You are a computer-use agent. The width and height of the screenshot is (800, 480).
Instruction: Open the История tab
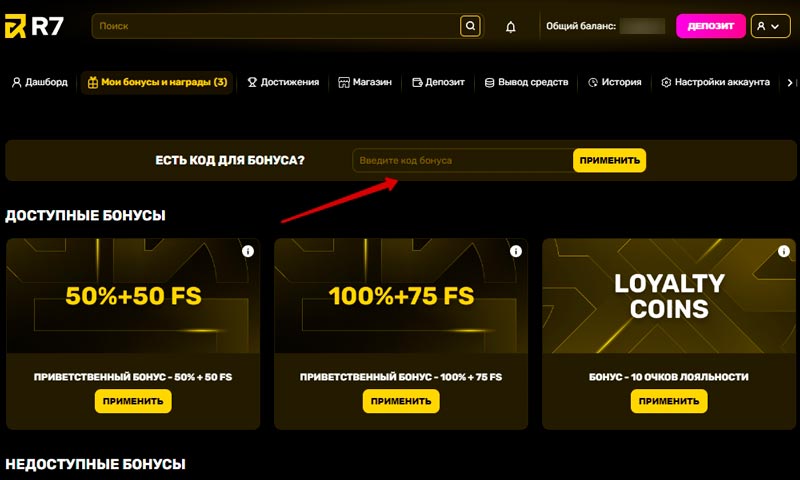click(x=614, y=82)
